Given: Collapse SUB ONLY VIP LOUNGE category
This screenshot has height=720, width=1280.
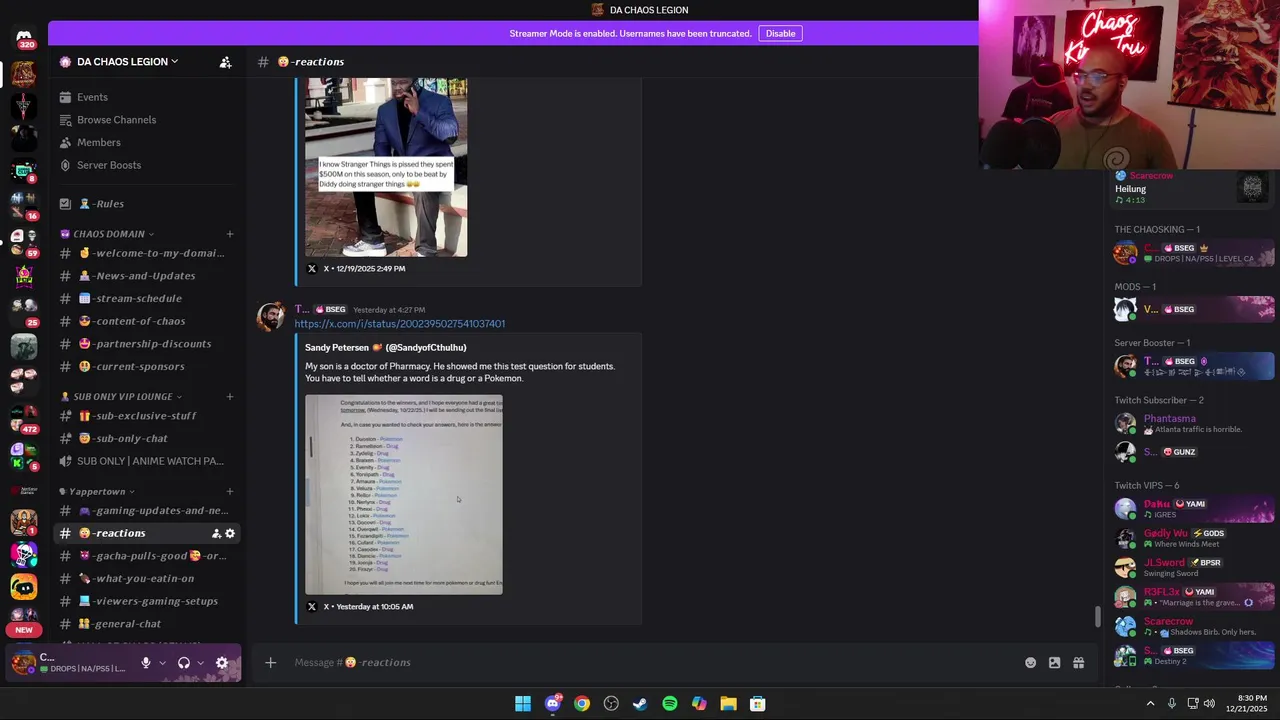Looking at the screenshot, I should point(121,397).
